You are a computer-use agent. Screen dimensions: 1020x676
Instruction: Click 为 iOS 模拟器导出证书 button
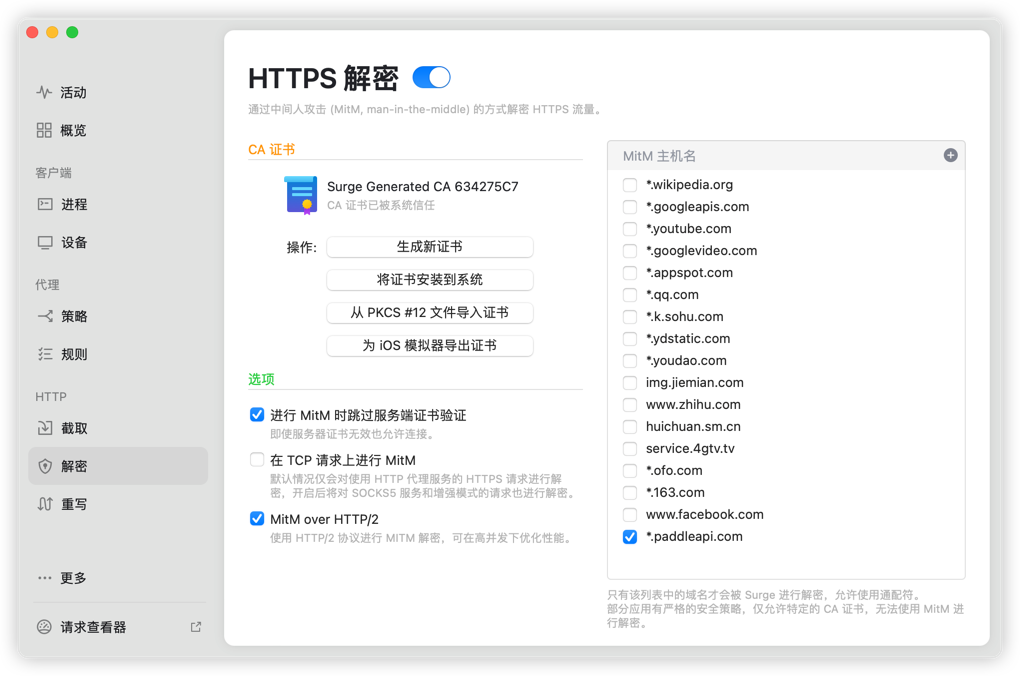pos(429,345)
